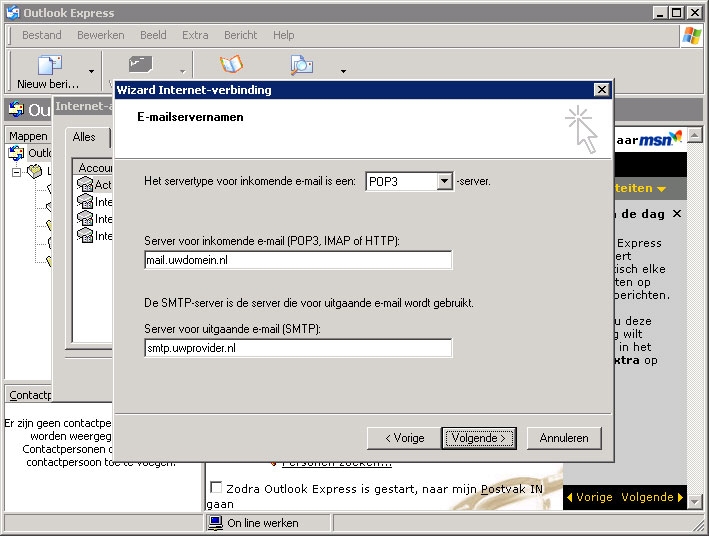Open the POP3 server type dropdown
Image resolution: width=709 pixels, height=536 pixels.
(444, 181)
